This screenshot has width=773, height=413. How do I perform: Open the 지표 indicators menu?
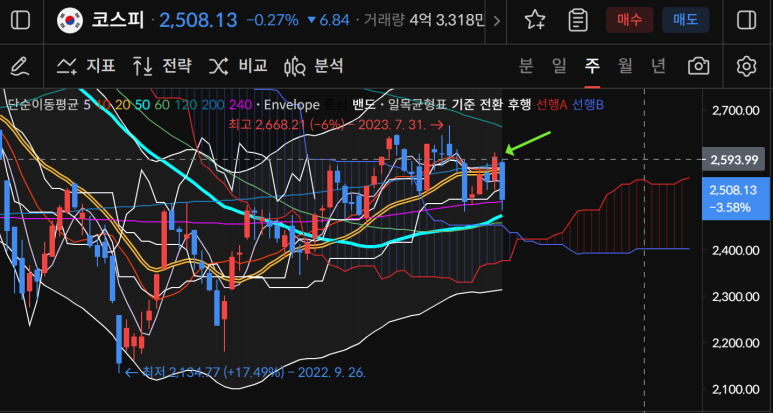pos(86,66)
